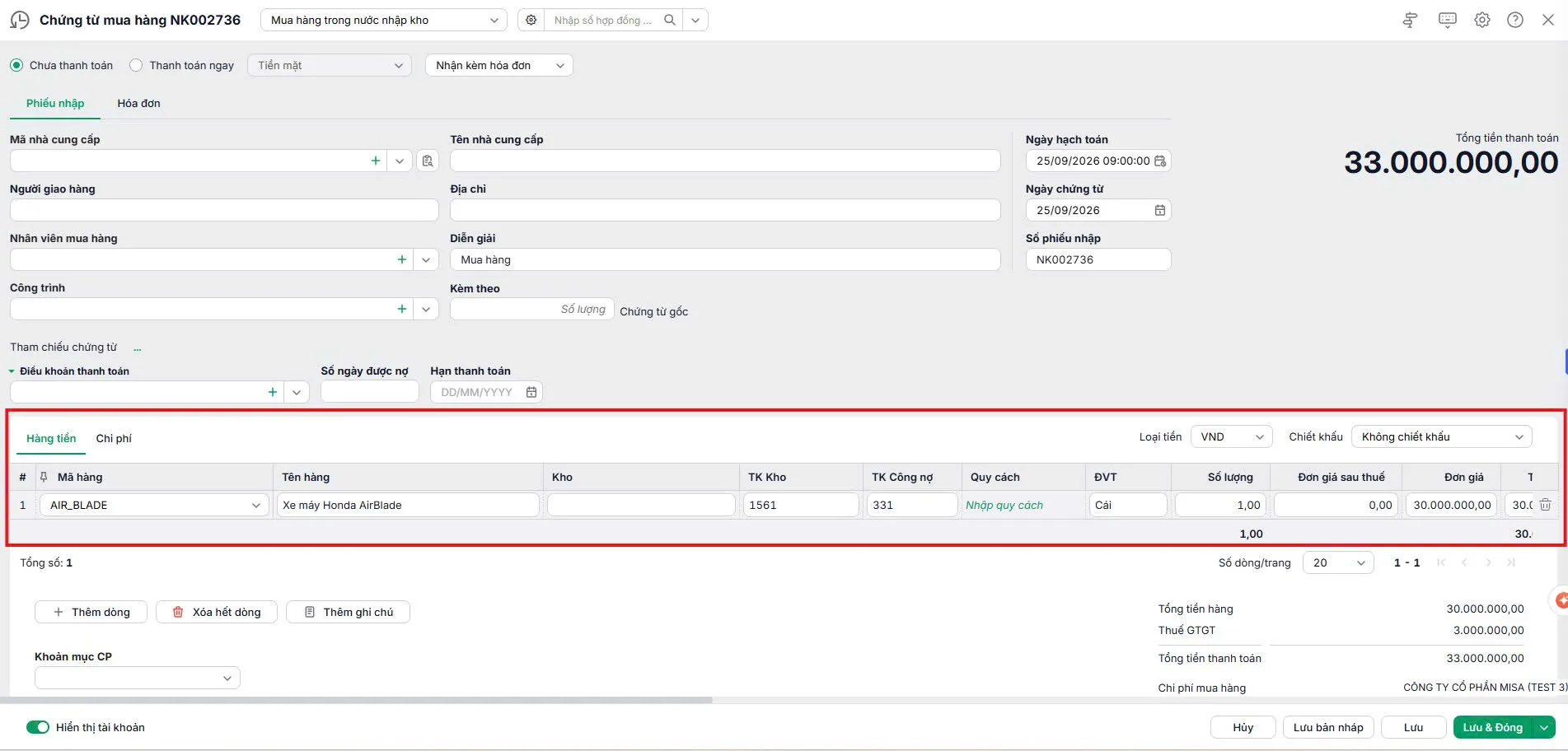Open calendar for Ngày hạch toán

pos(1160,161)
